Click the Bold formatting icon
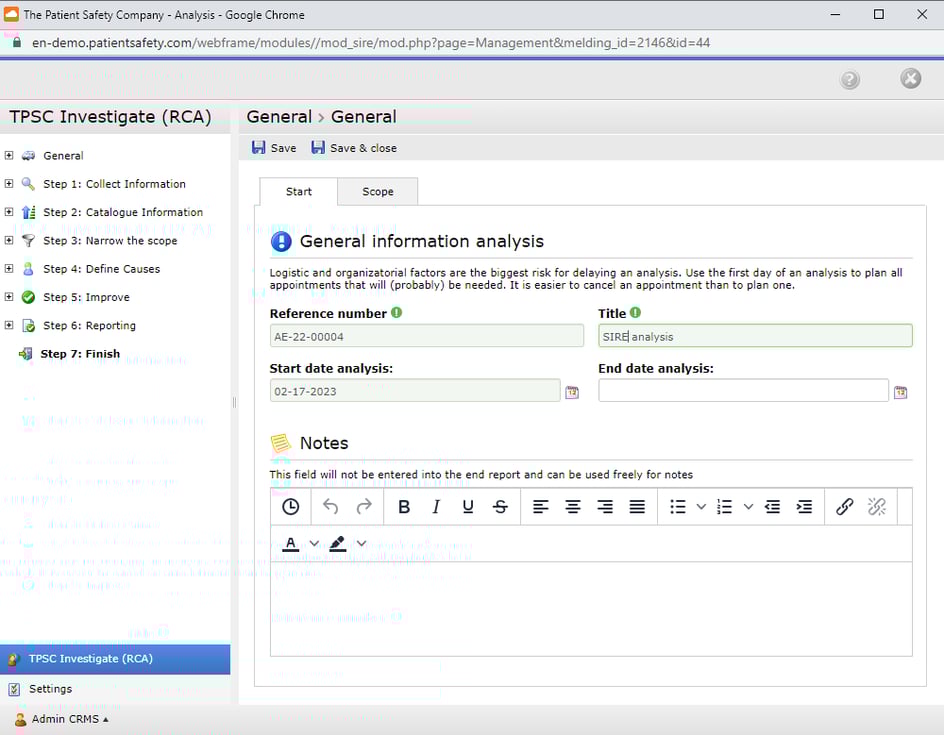The height and width of the screenshot is (735, 944). [x=404, y=507]
